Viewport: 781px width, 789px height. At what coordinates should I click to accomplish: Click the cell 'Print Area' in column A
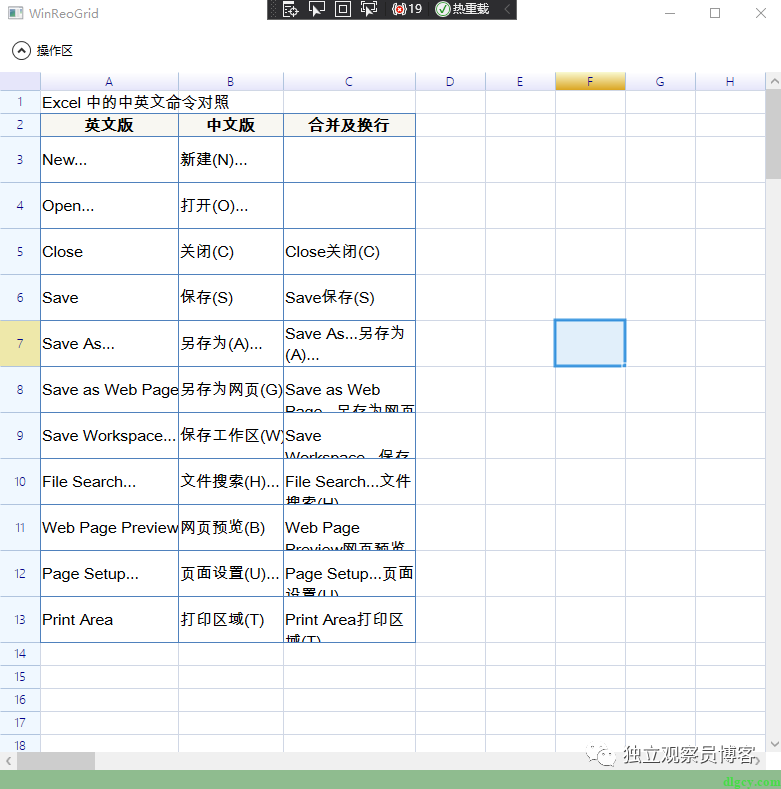109,619
